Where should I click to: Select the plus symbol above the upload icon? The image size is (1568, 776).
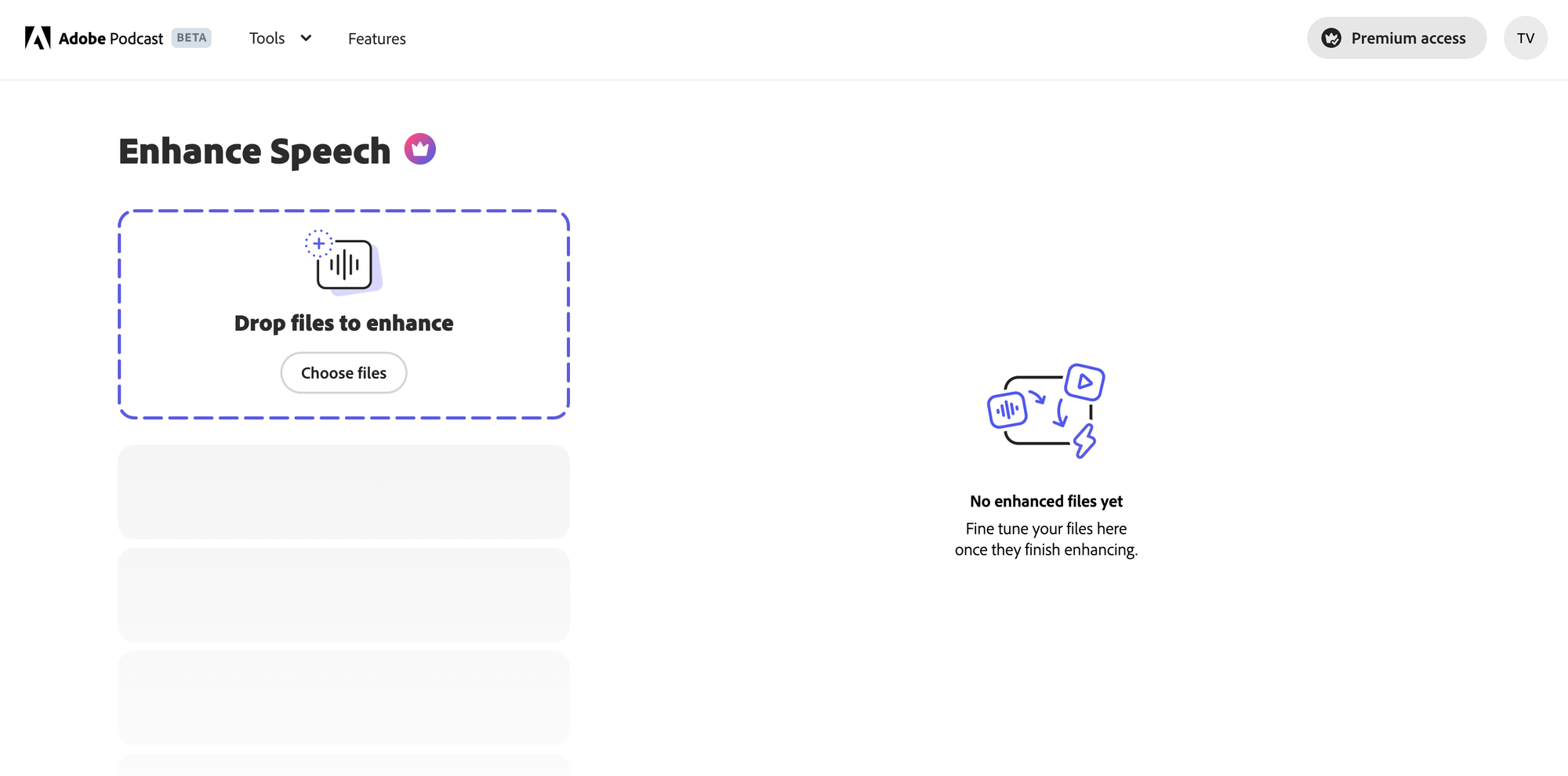point(318,244)
